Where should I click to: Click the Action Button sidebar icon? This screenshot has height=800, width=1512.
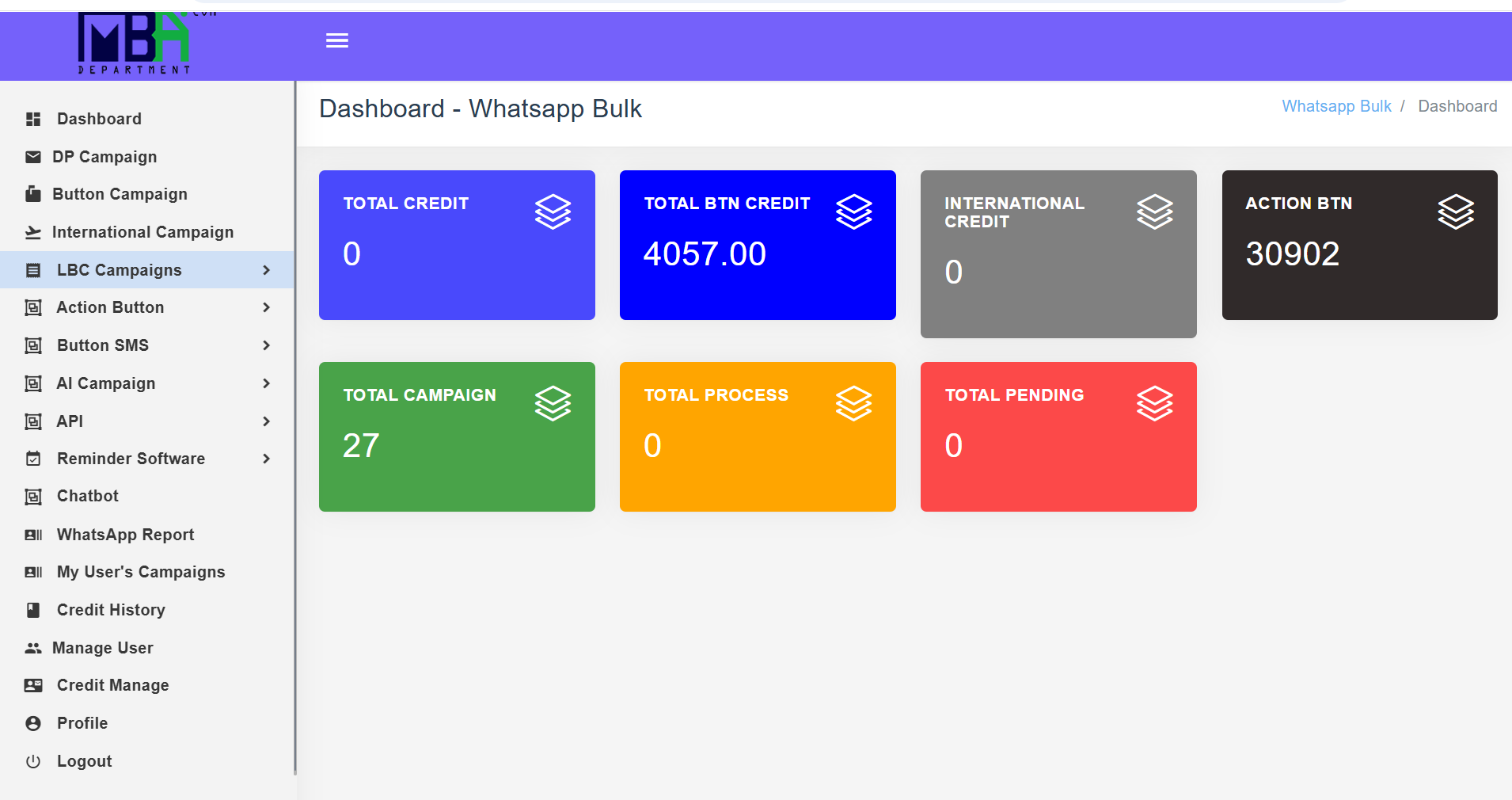coord(33,307)
